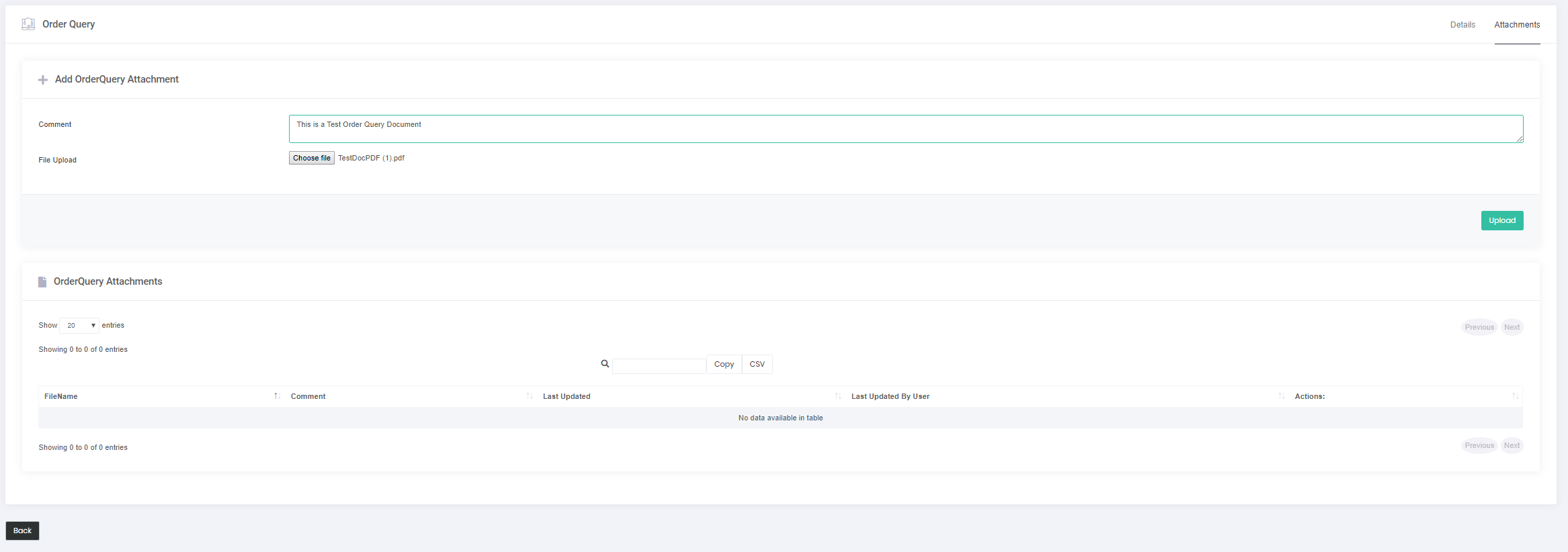Click the Order Query page title
Screen dimensions: 1568x552
click(69, 24)
